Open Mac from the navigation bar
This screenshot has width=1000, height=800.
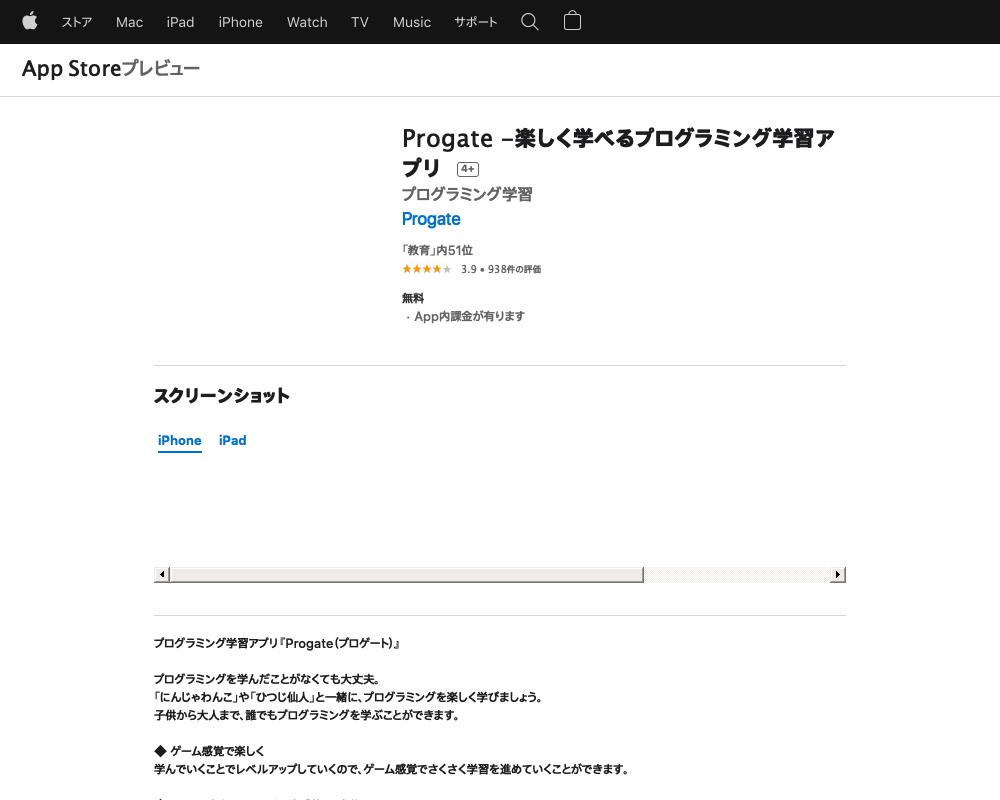pos(129,22)
